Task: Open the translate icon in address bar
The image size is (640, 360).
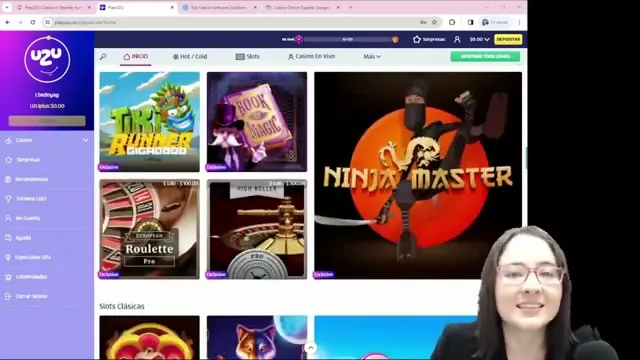Action: click(423, 22)
